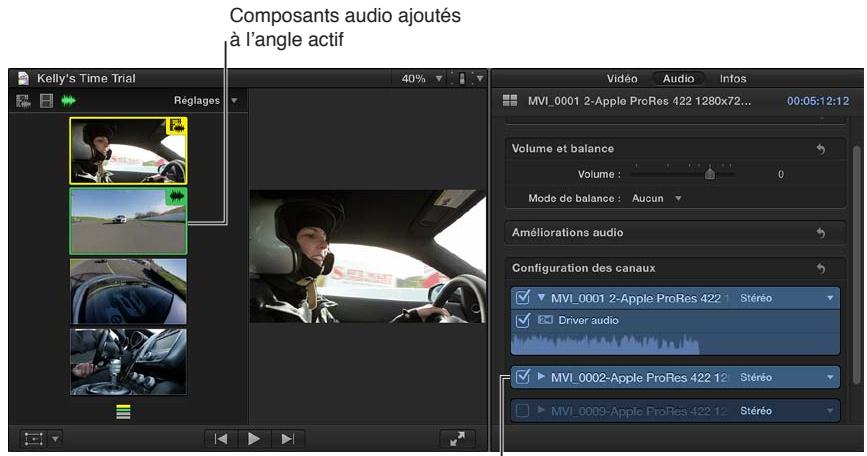Switch to the Infos inspector tab
Screen dimensions: 867x456
tap(733, 78)
